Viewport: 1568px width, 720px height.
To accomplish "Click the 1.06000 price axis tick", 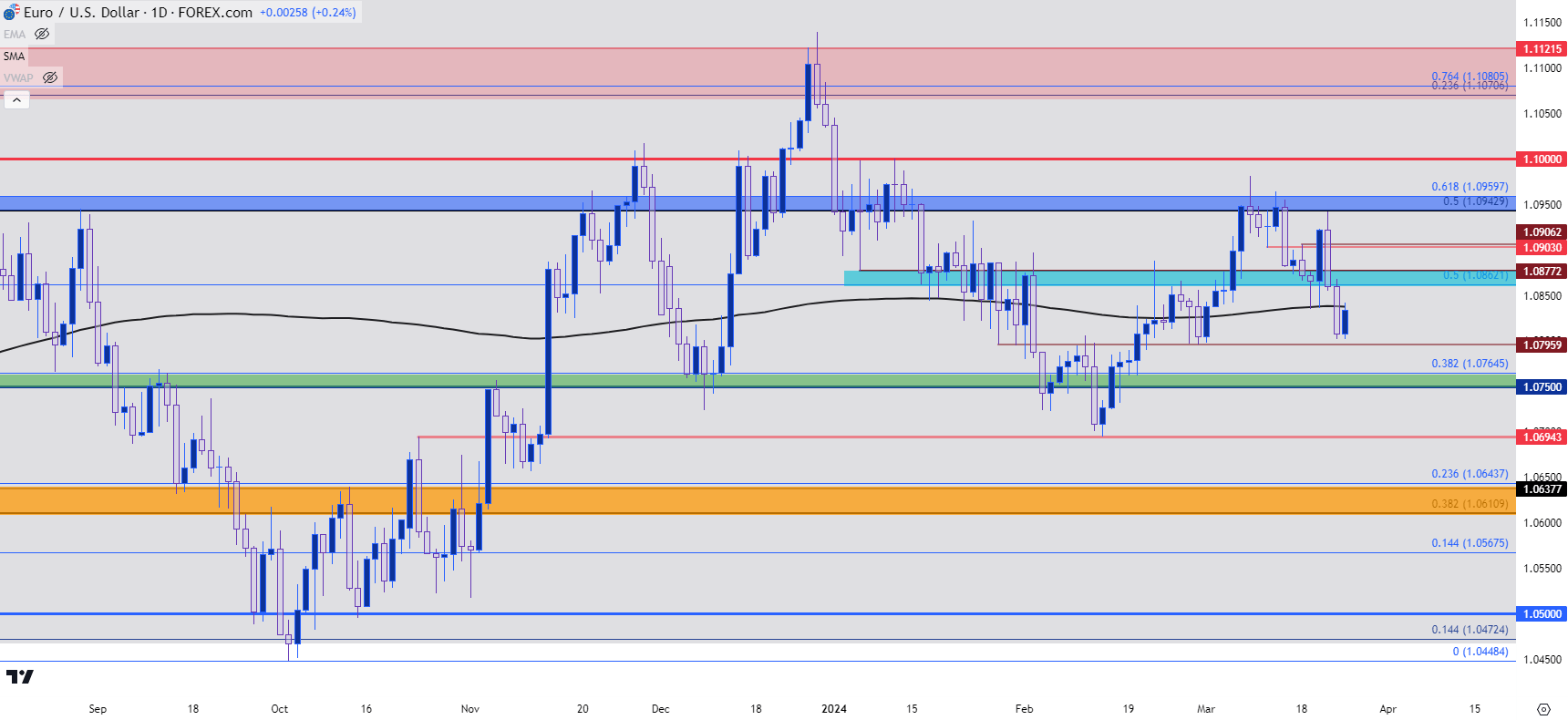I will pyautogui.click(x=1542, y=523).
